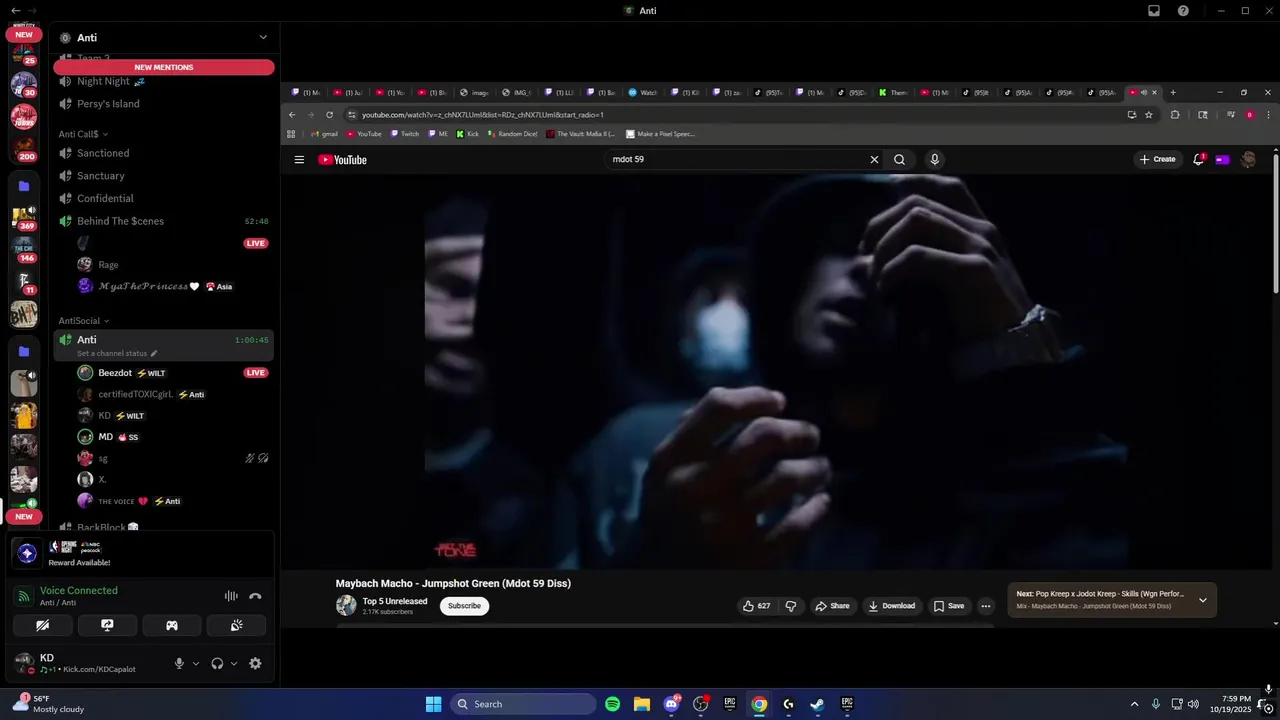Open Discord headphone output options arrow
This screenshot has height=720, width=1280.
click(234, 663)
